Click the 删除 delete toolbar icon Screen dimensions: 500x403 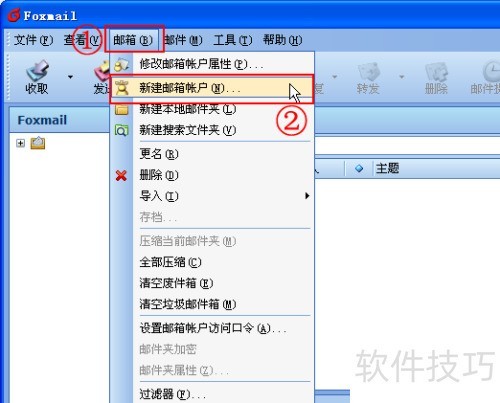click(436, 78)
